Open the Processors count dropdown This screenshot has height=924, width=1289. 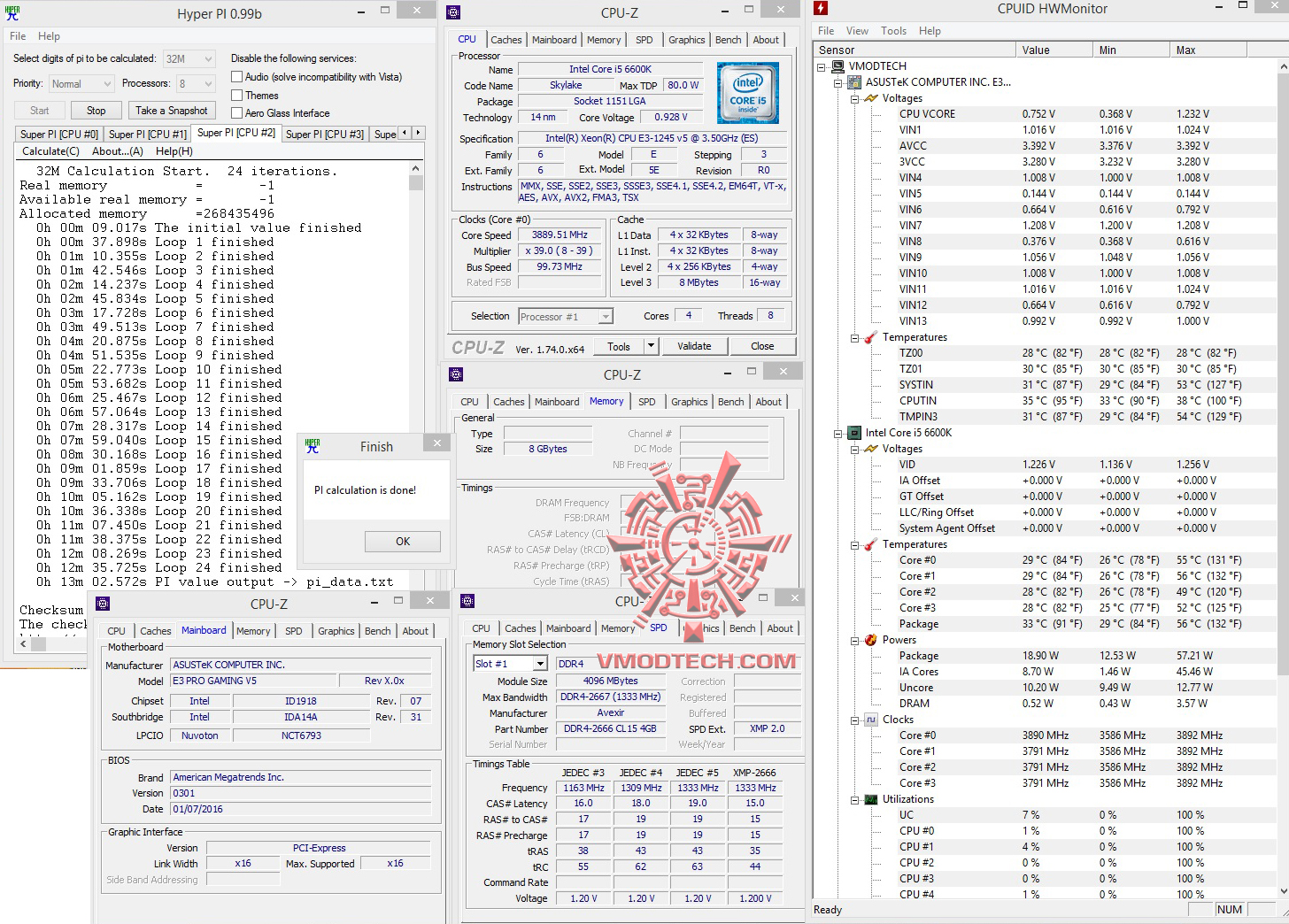196,84
